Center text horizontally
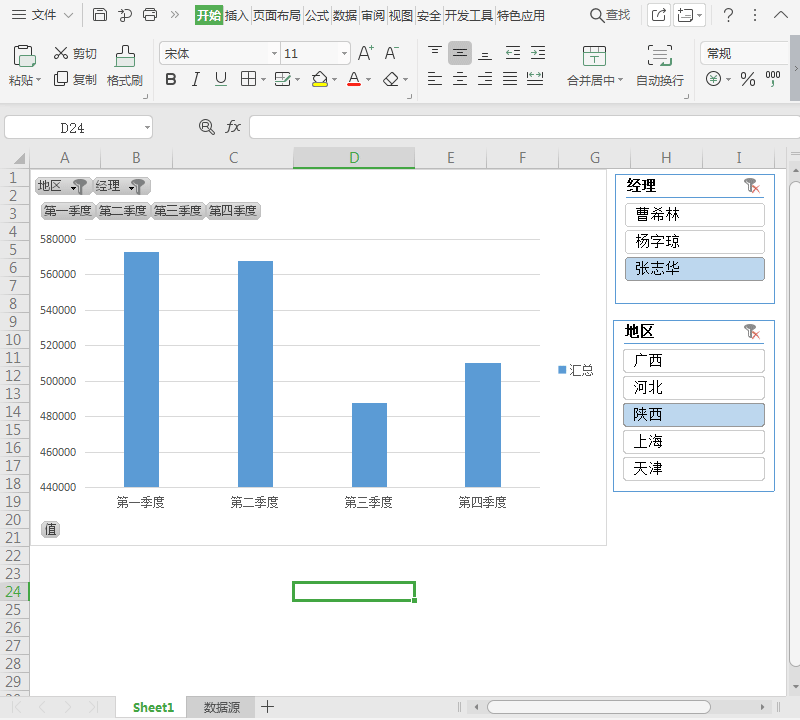The image size is (800, 720). (x=460, y=79)
